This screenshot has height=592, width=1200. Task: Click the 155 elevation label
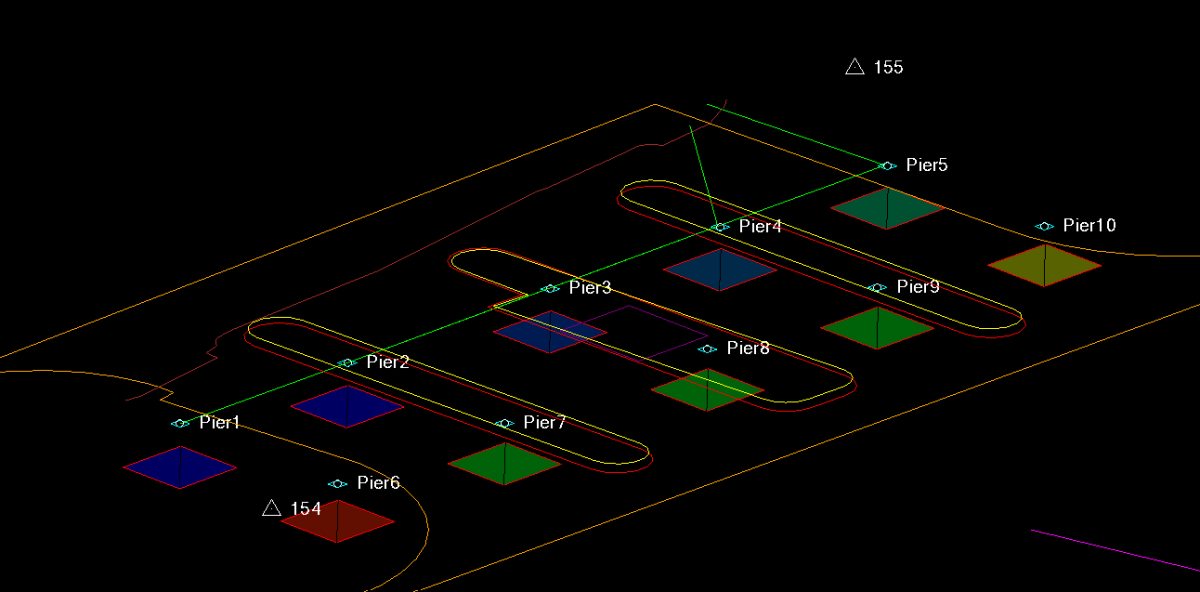pyautogui.click(x=888, y=67)
